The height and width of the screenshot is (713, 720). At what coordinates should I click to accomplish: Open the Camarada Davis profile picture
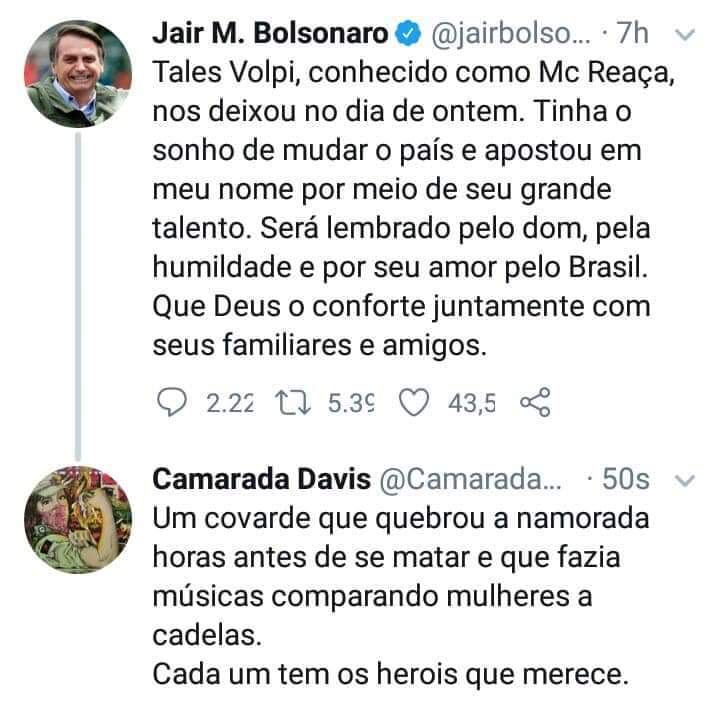[77, 521]
